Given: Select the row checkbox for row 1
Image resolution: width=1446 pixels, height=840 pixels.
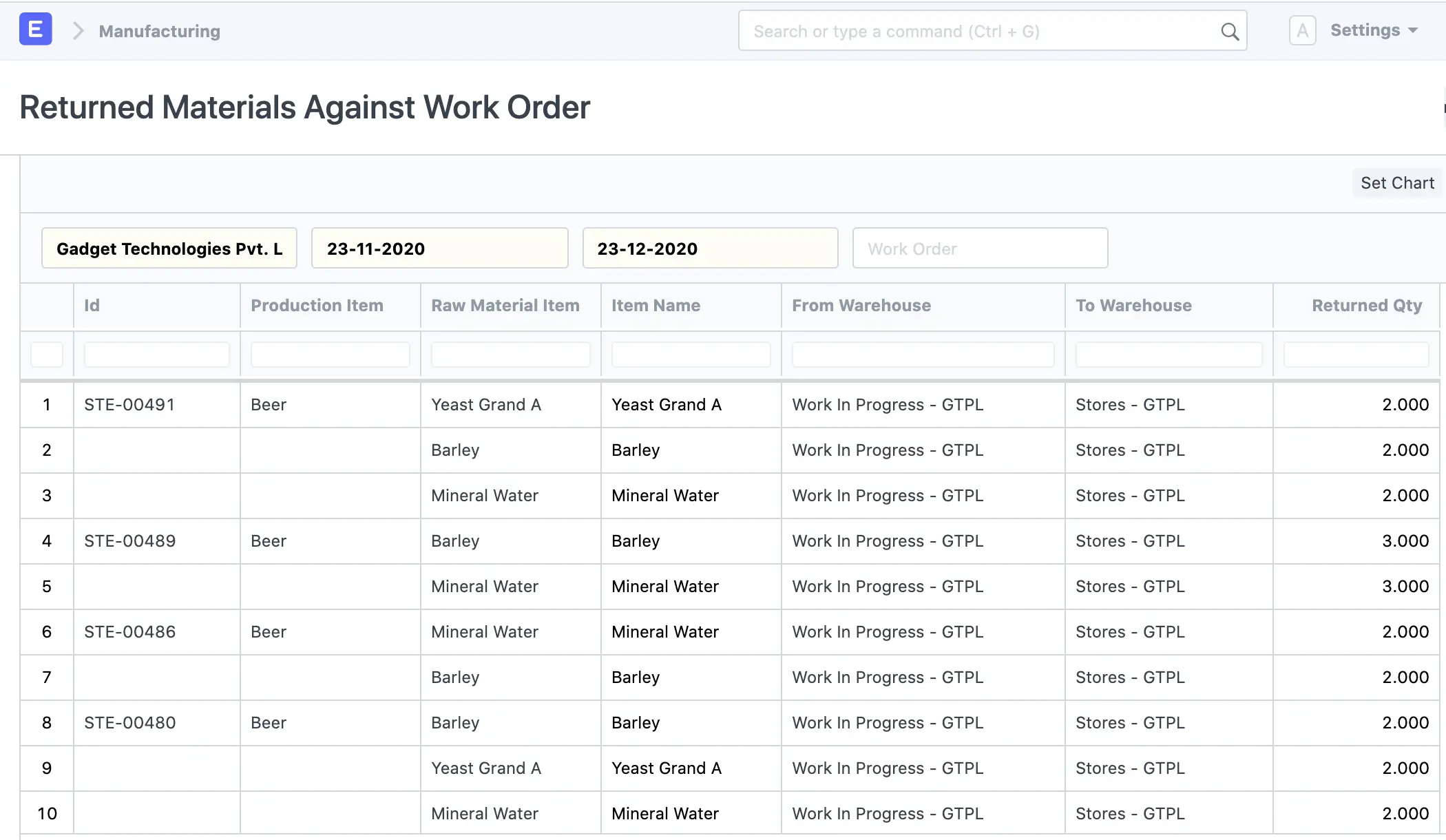Looking at the screenshot, I should click(46, 404).
